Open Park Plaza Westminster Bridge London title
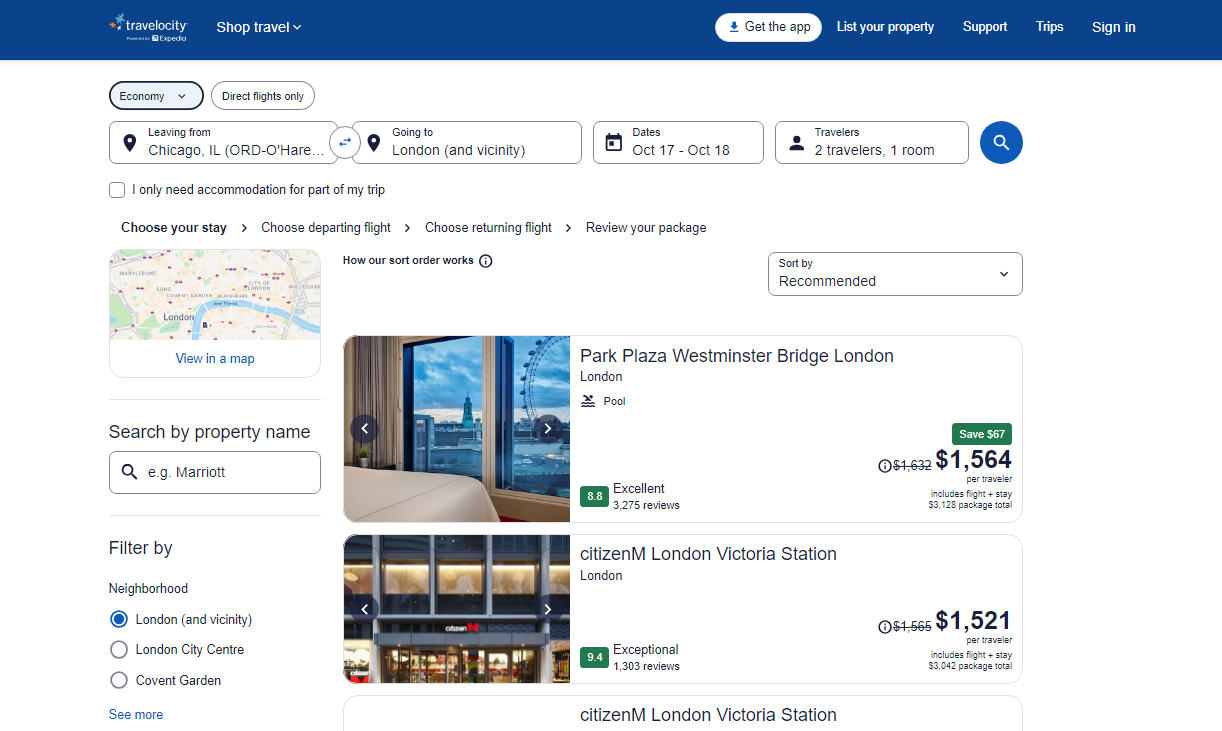The width and height of the screenshot is (1222, 731). [737, 356]
